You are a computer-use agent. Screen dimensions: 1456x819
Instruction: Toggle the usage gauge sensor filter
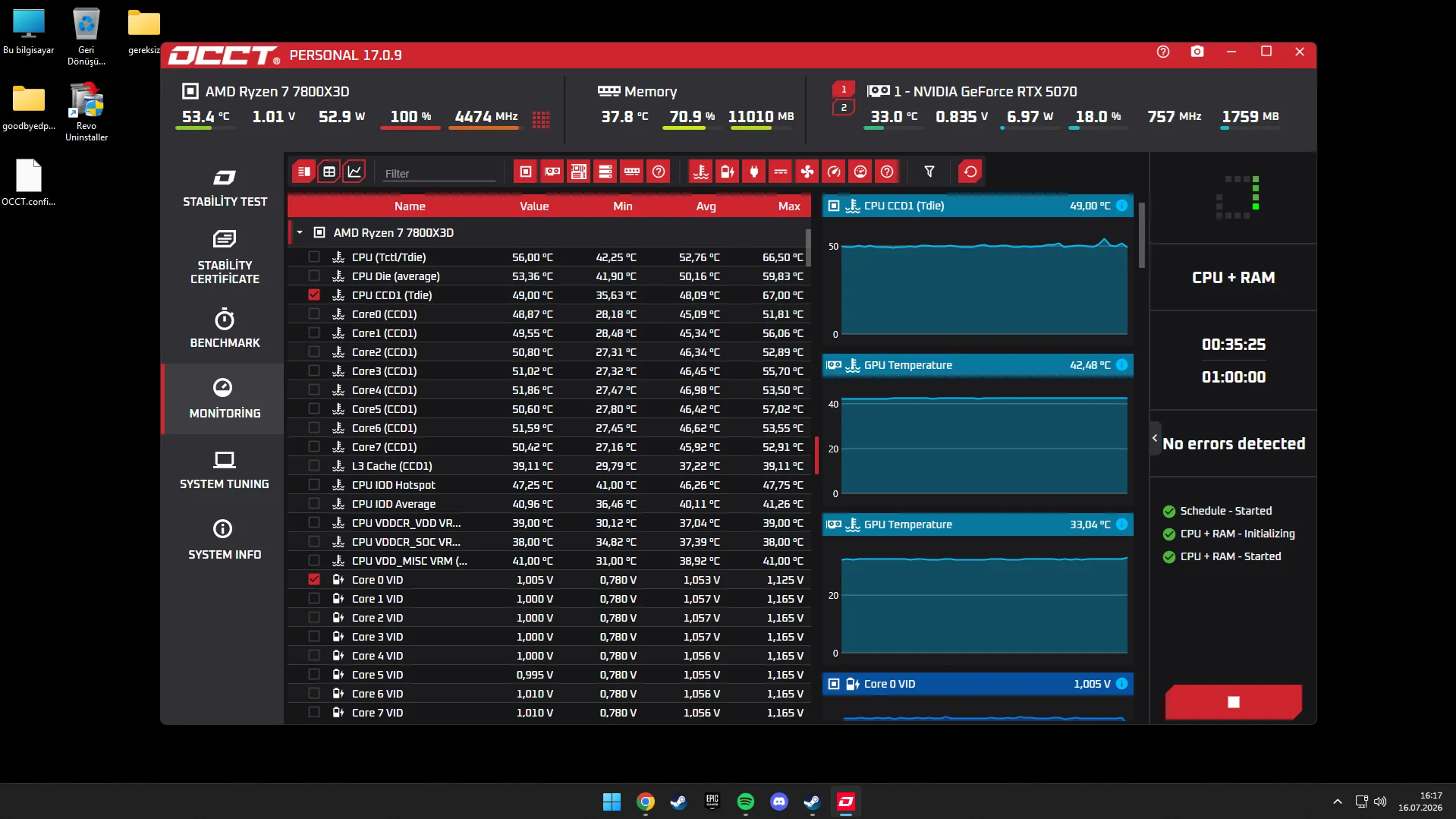(x=860, y=172)
